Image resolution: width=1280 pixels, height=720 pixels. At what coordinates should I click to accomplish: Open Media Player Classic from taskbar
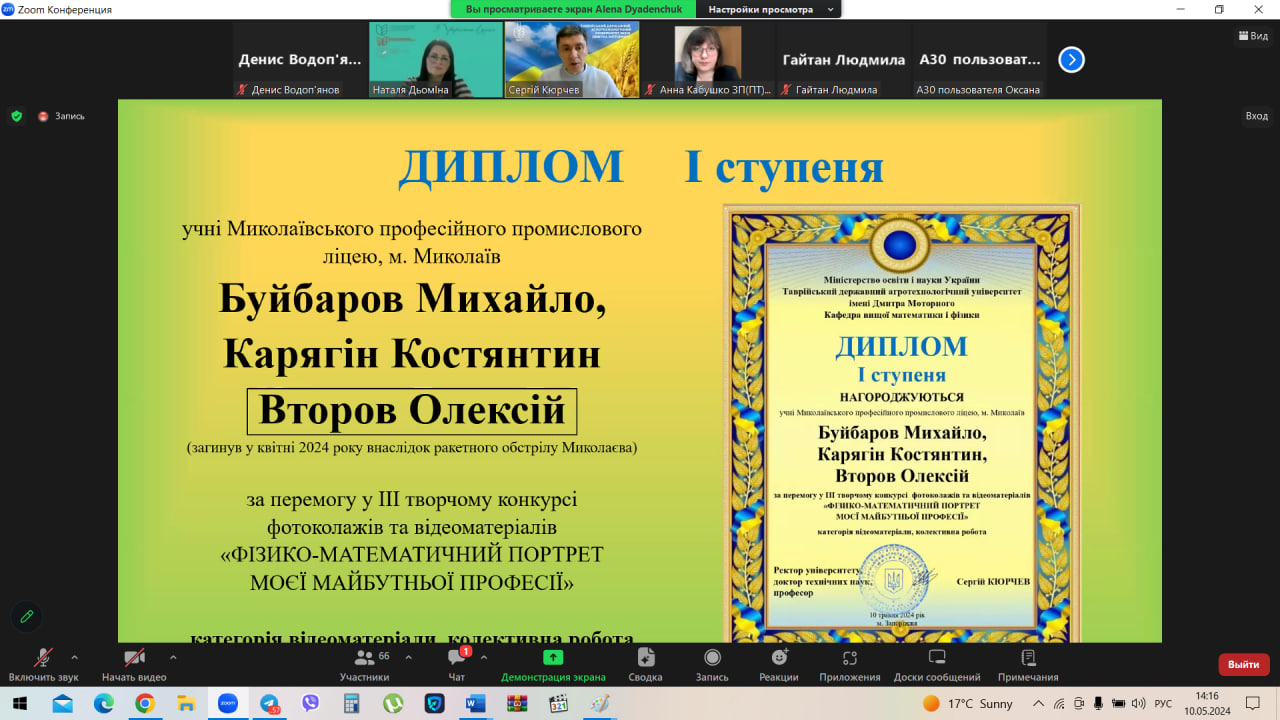click(x=558, y=704)
